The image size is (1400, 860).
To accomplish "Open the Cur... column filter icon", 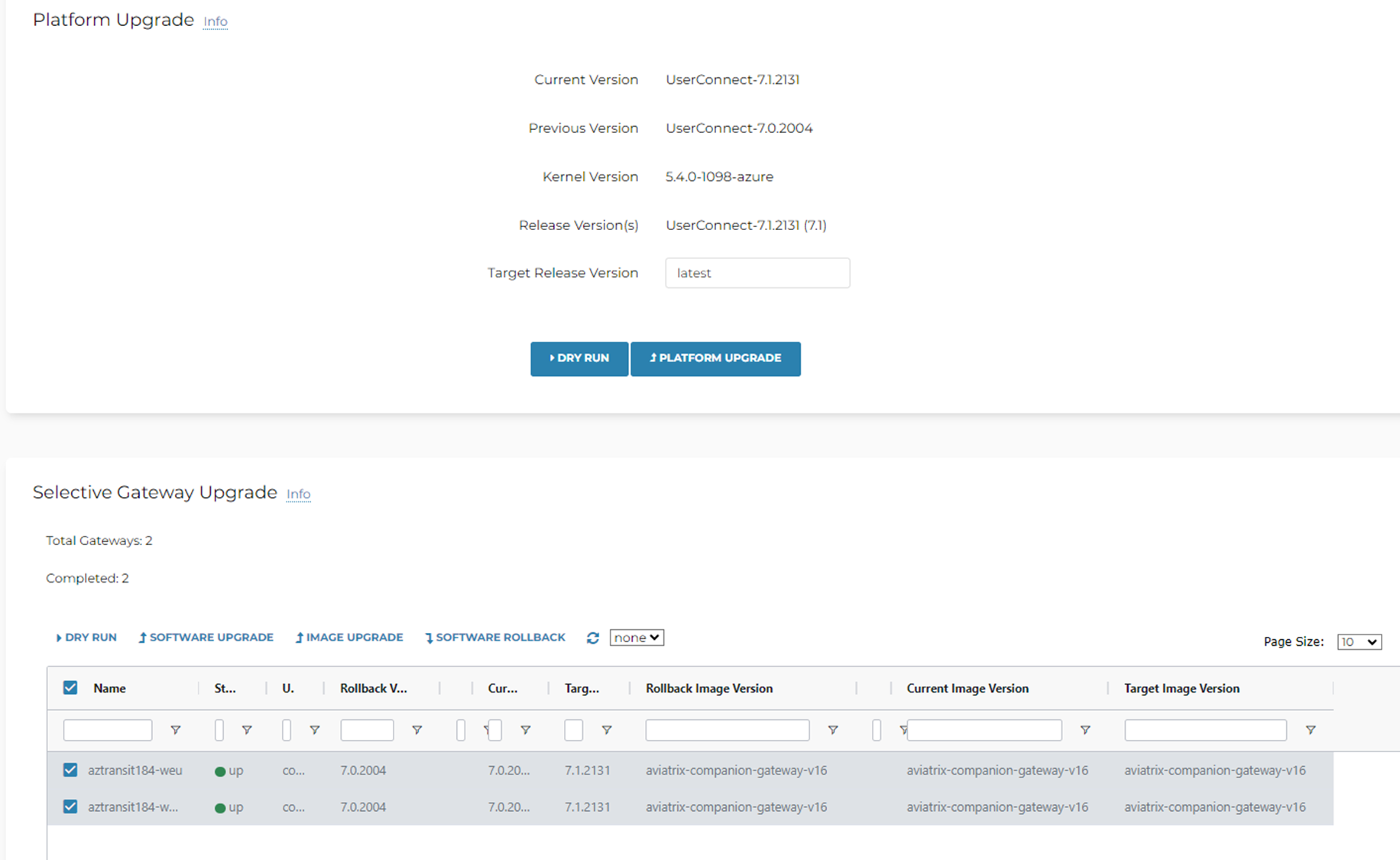I will (525, 730).
